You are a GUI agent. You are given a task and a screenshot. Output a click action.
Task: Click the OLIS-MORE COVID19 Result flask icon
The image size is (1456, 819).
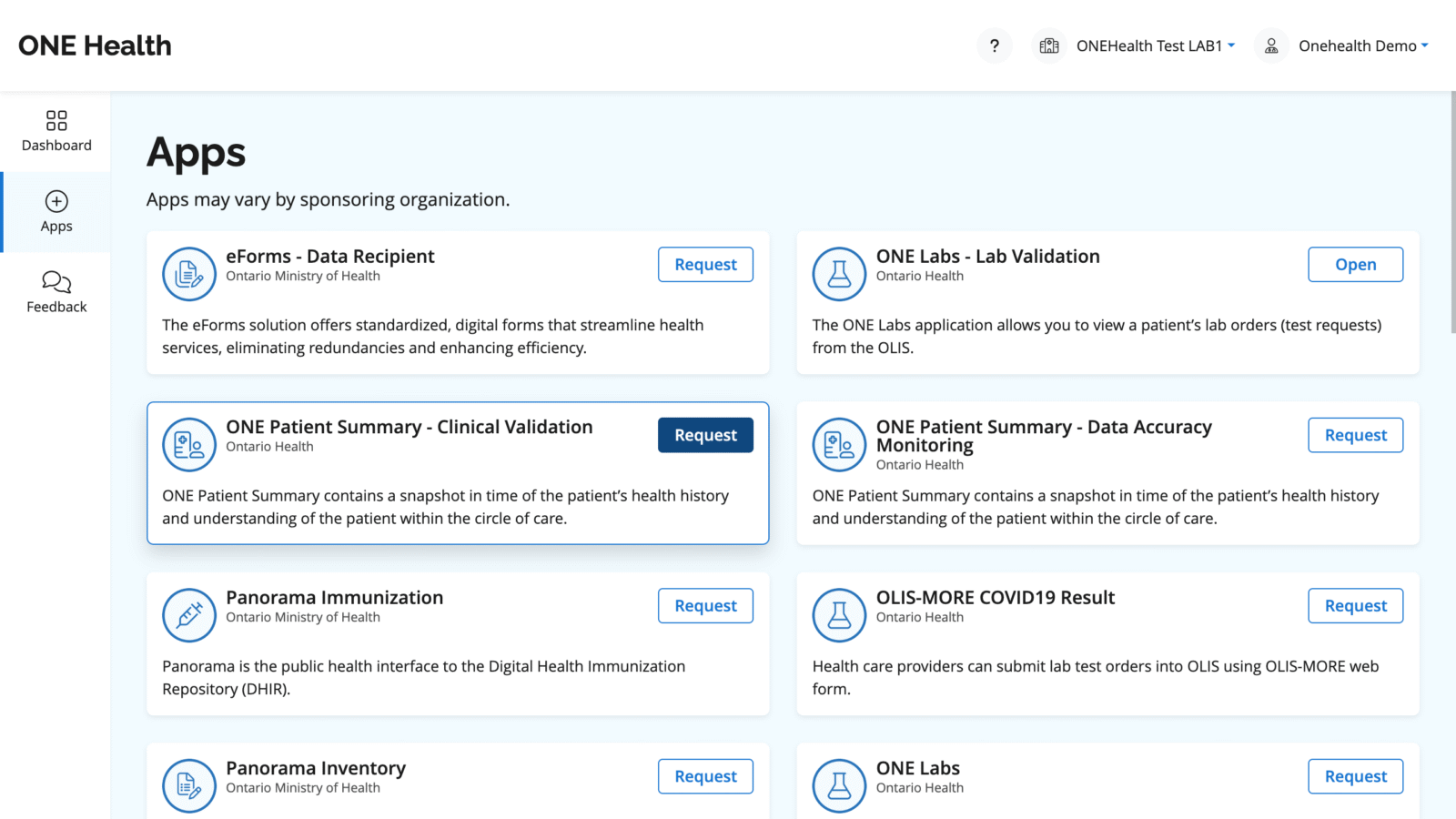[x=839, y=615]
